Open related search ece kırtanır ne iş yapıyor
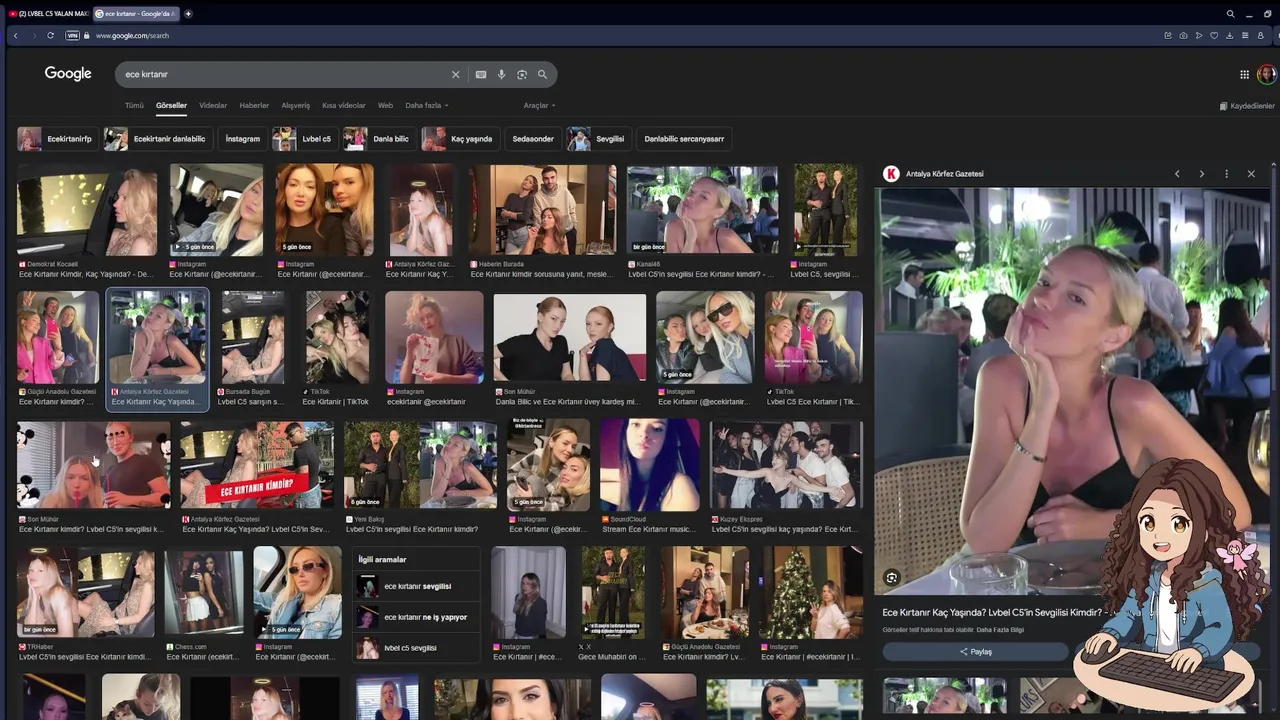 click(x=414, y=617)
